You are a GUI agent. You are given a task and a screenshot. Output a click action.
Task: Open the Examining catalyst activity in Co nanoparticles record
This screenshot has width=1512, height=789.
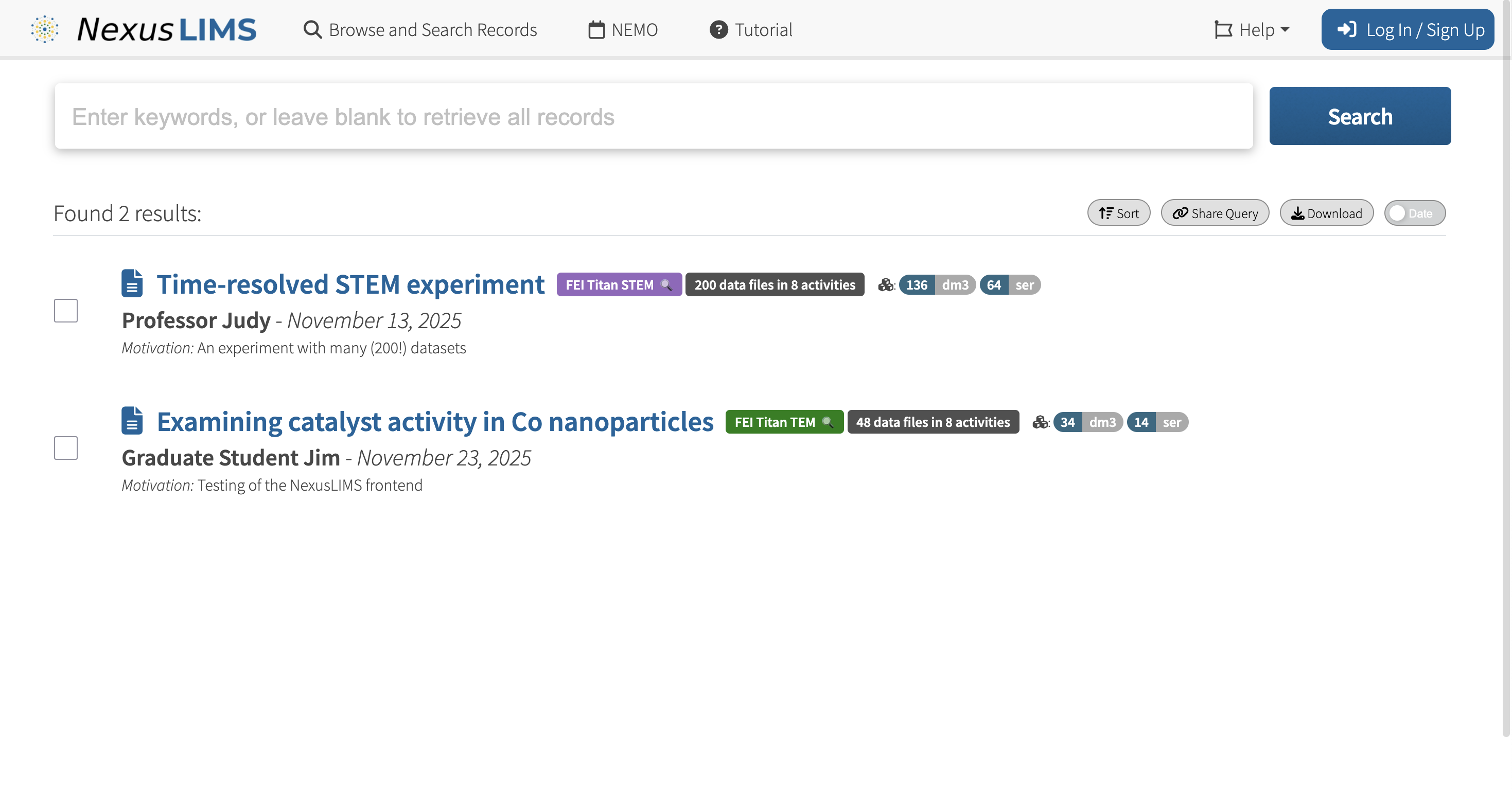(435, 422)
